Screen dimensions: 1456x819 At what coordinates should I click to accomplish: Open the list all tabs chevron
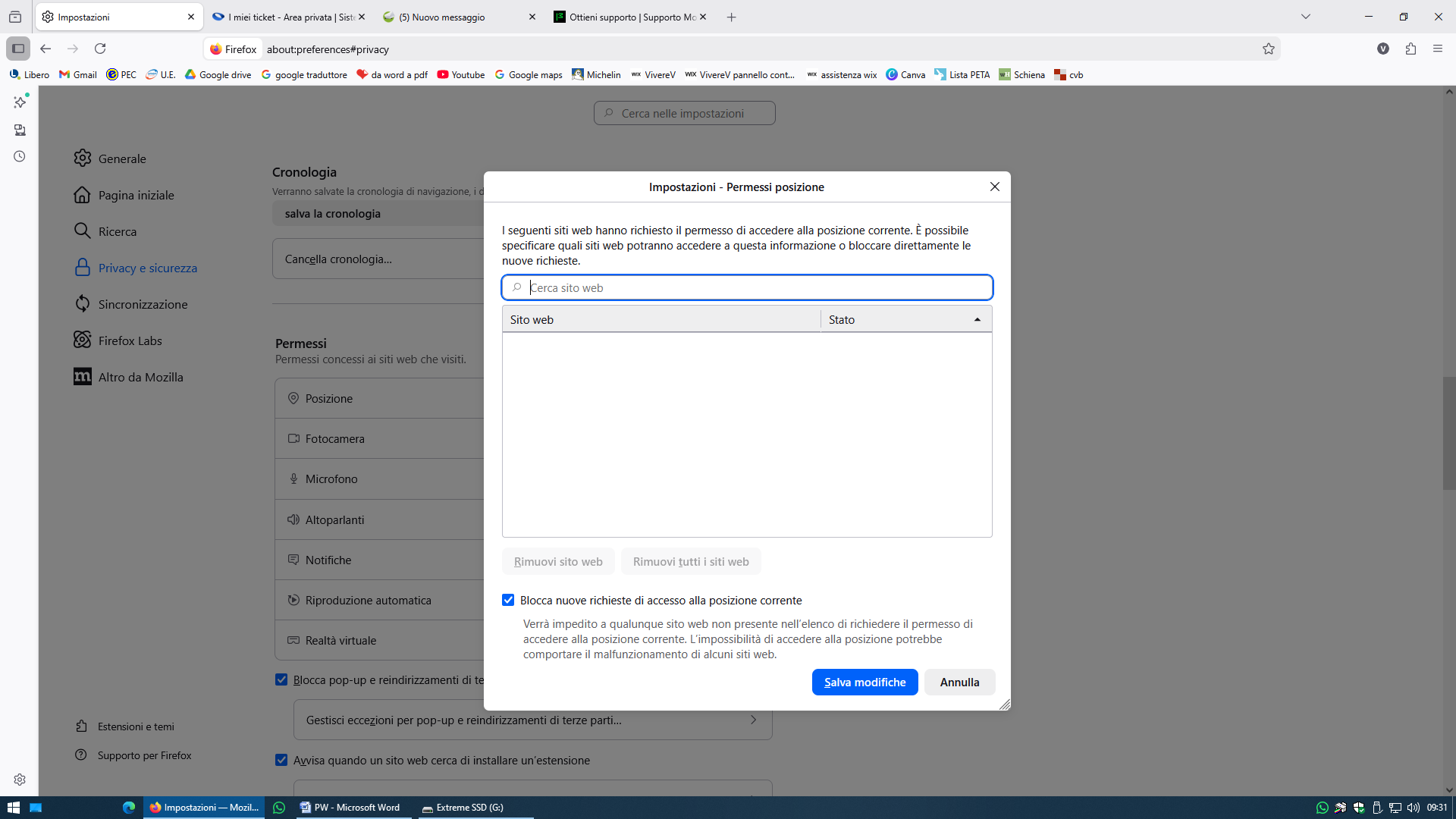pyautogui.click(x=1305, y=17)
